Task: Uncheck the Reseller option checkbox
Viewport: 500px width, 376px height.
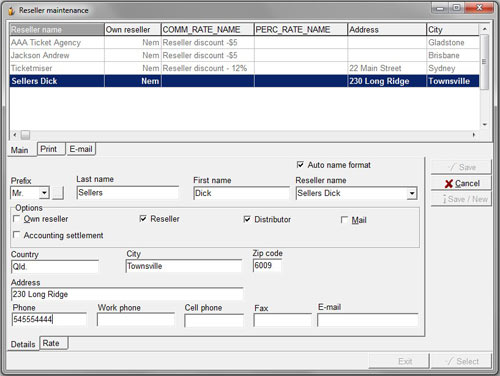Action: [143, 219]
